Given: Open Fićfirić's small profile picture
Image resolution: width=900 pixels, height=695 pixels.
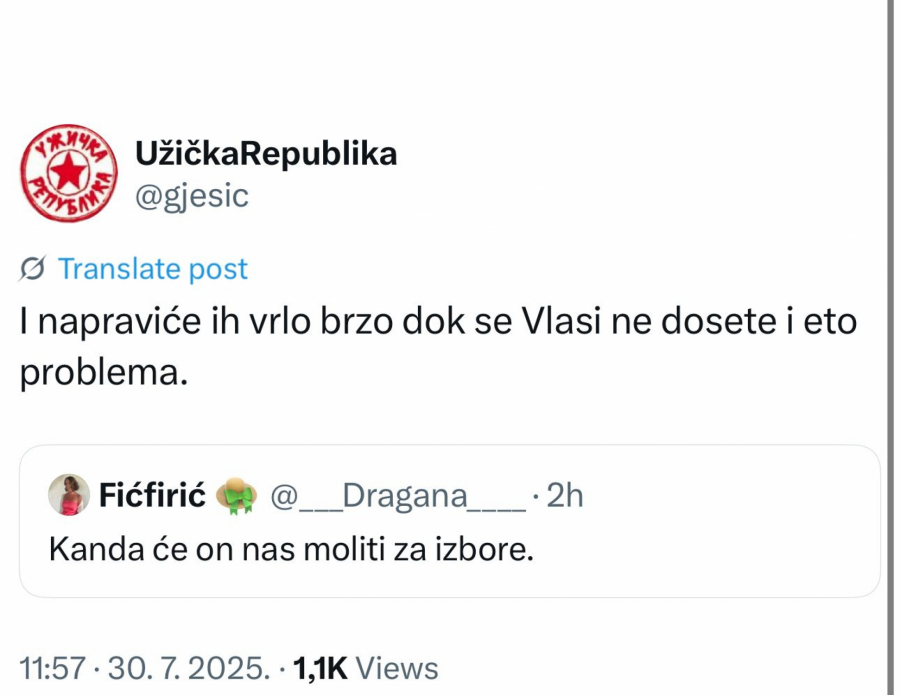Looking at the screenshot, I should click(x=68, y=494).
